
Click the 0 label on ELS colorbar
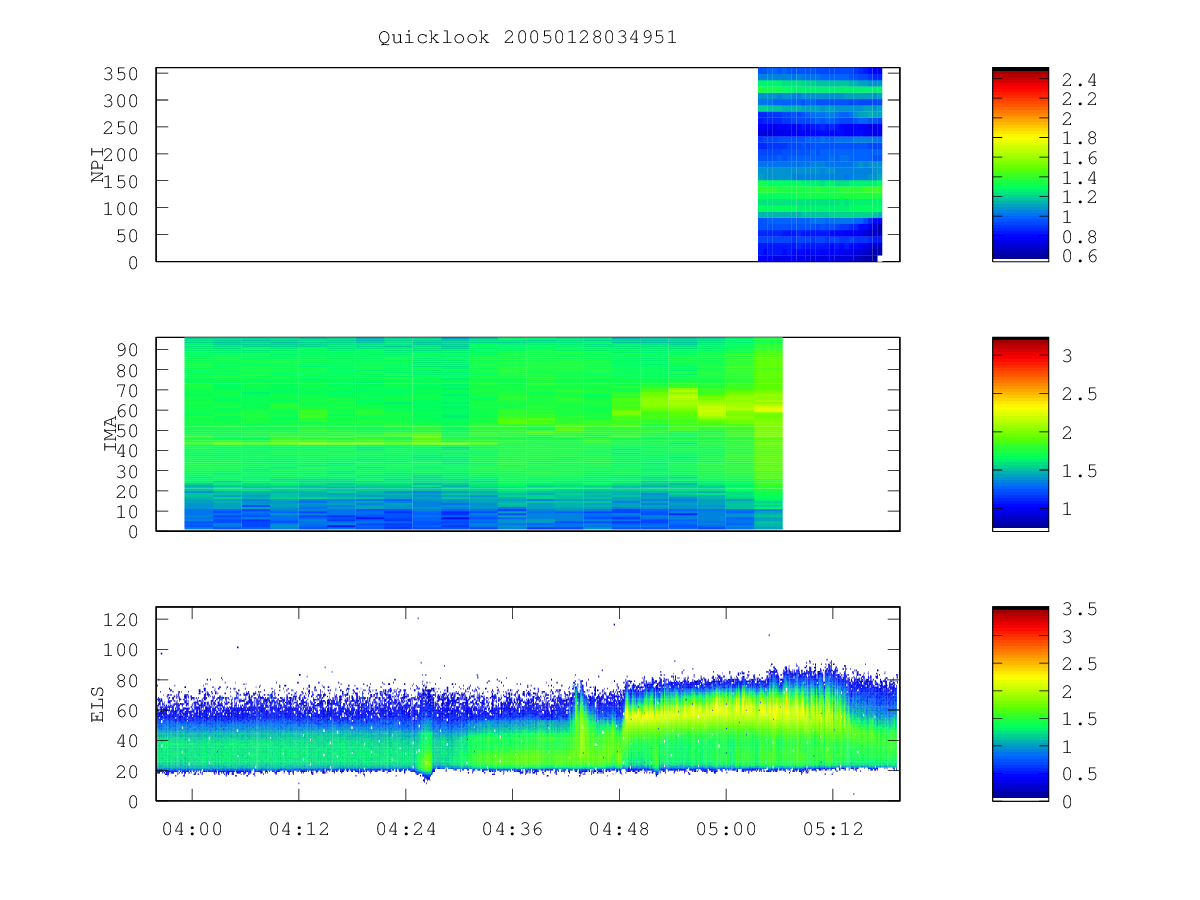pyautogui.click(x=1067, y=801)
